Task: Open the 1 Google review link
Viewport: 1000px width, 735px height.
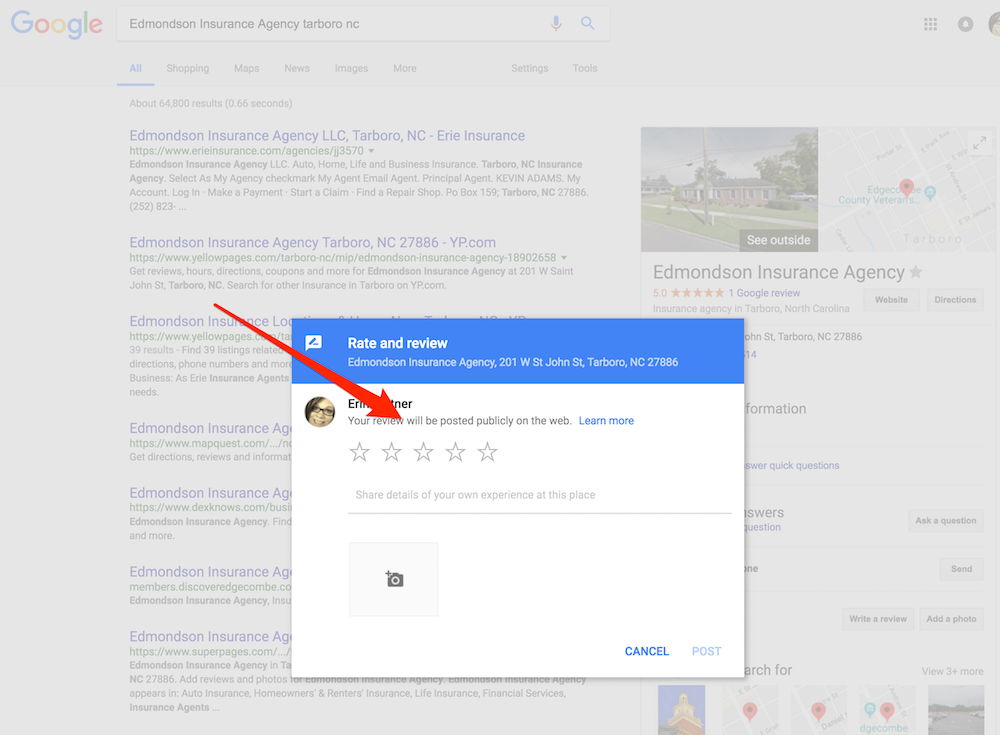Action: pos(764,293)
